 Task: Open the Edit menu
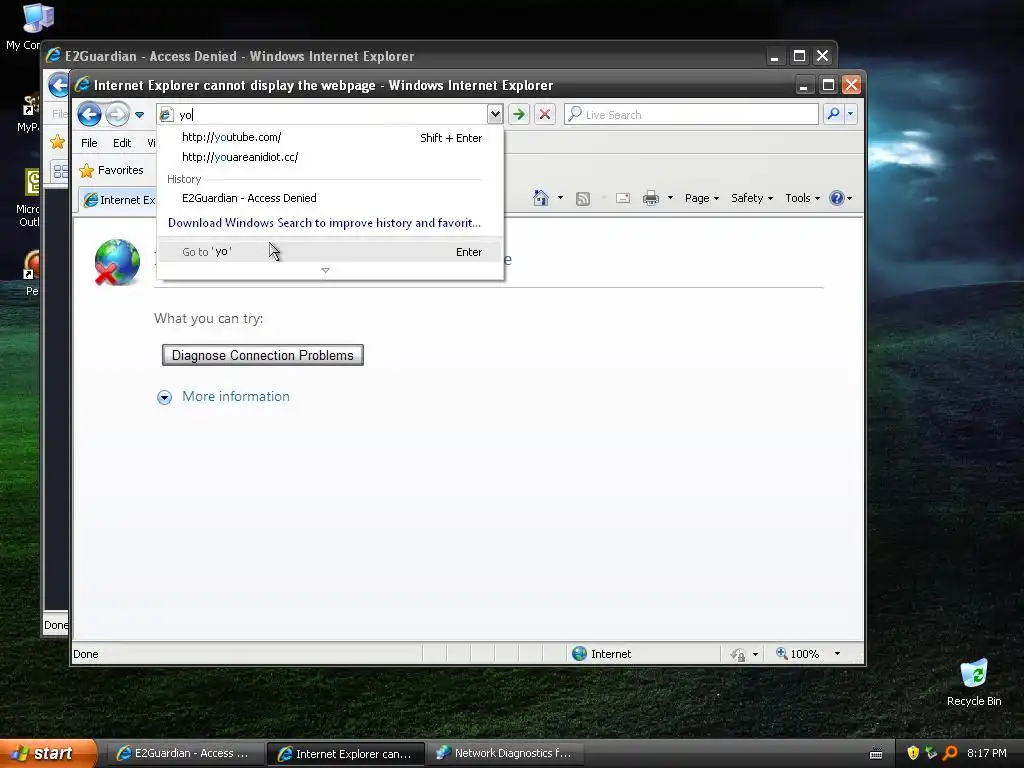pos(121,143)
